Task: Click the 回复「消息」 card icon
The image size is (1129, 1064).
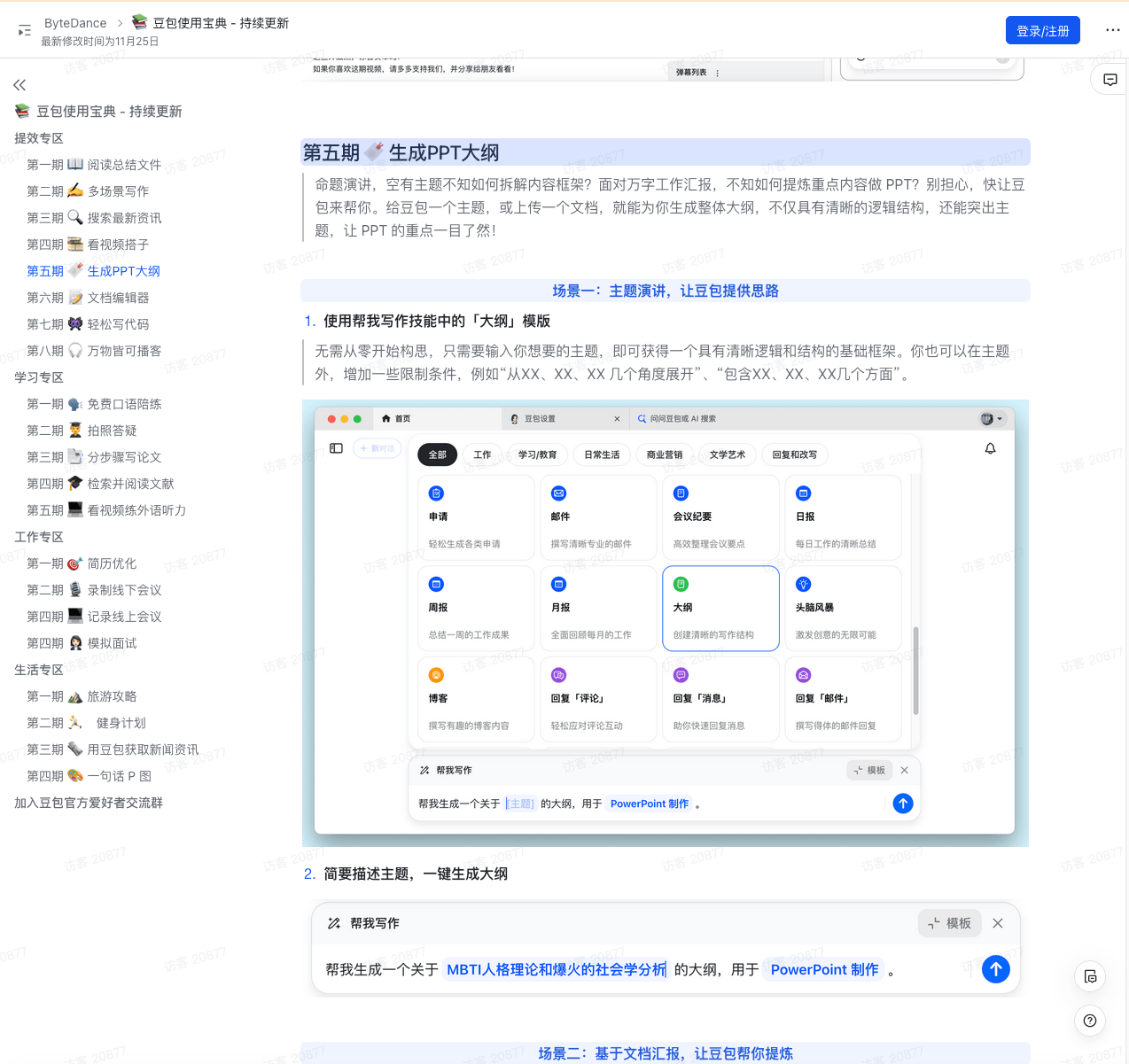Action: (x=681, y=675)
